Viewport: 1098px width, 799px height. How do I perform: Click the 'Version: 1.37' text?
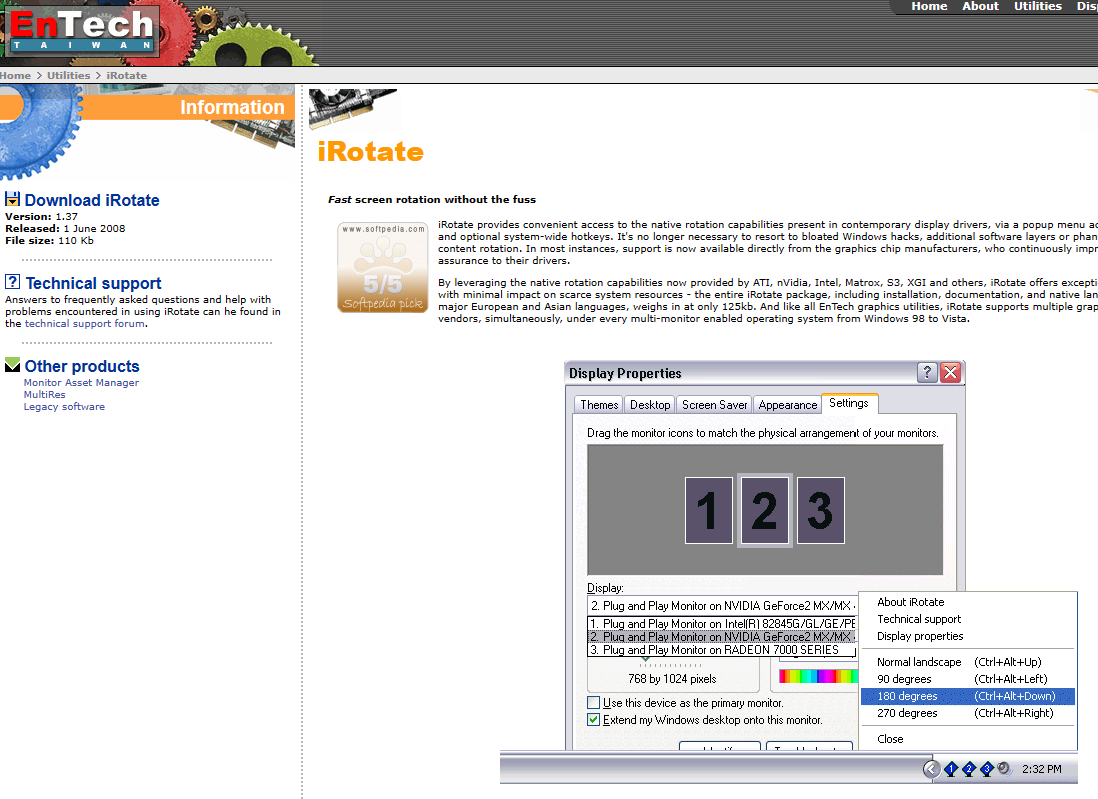point(41,216)
